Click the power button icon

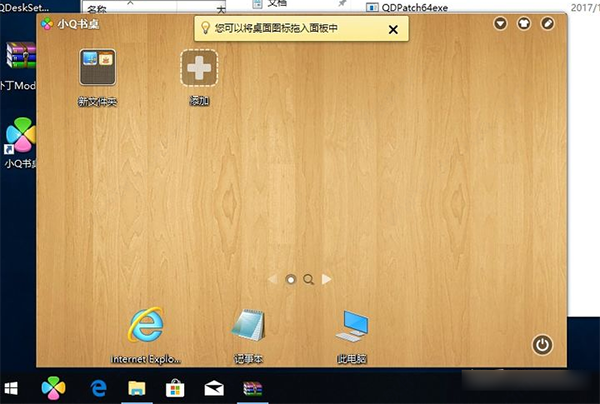(542, 345)
